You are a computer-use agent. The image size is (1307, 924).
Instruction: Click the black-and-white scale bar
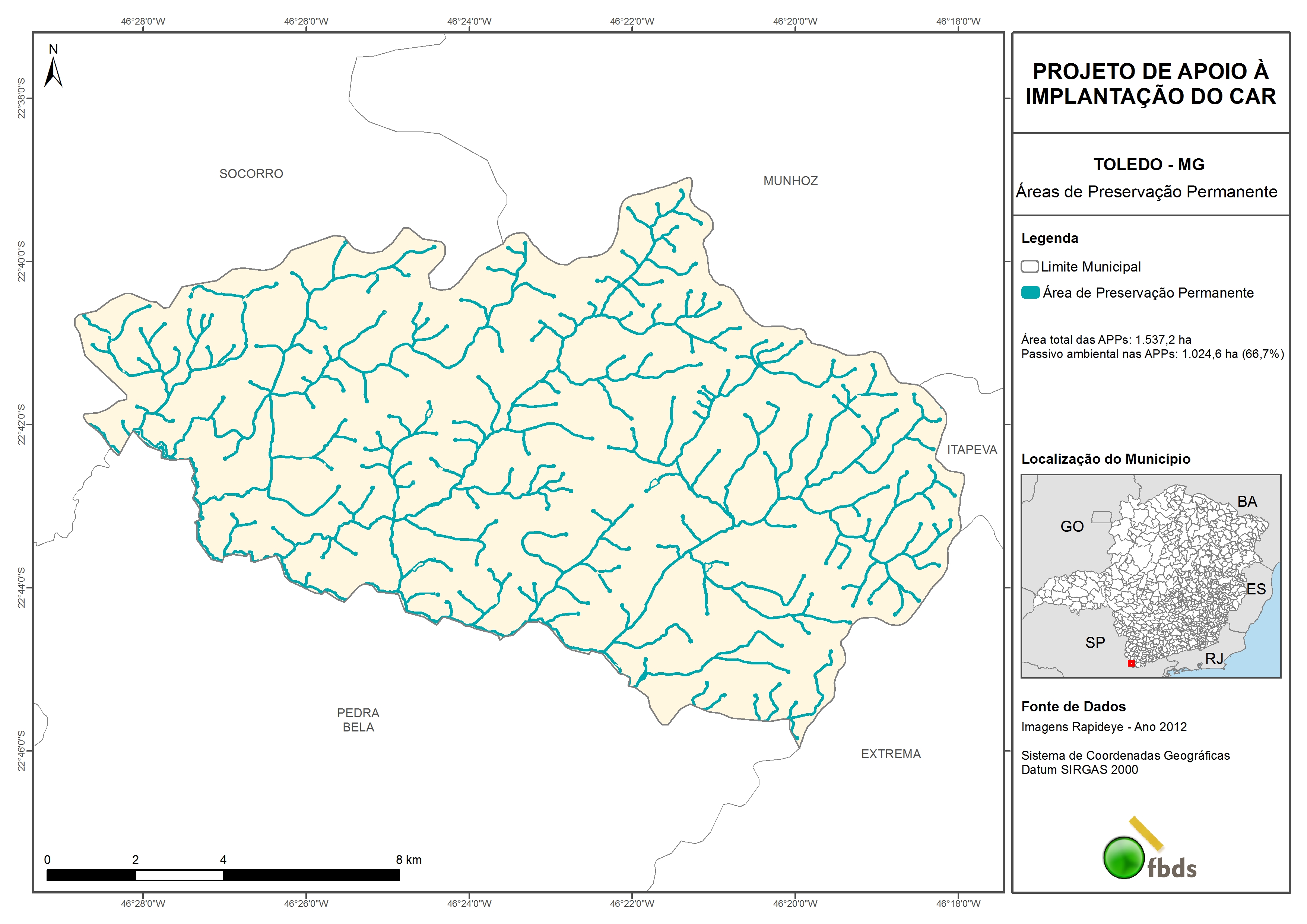223,875
